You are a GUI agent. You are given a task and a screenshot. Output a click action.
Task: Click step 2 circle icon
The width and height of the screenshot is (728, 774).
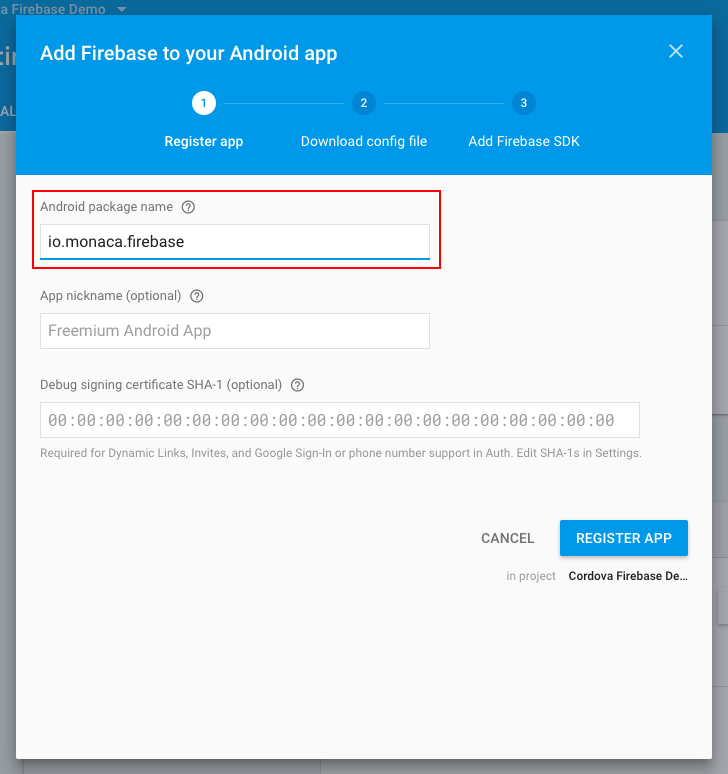tap(364, 103)
